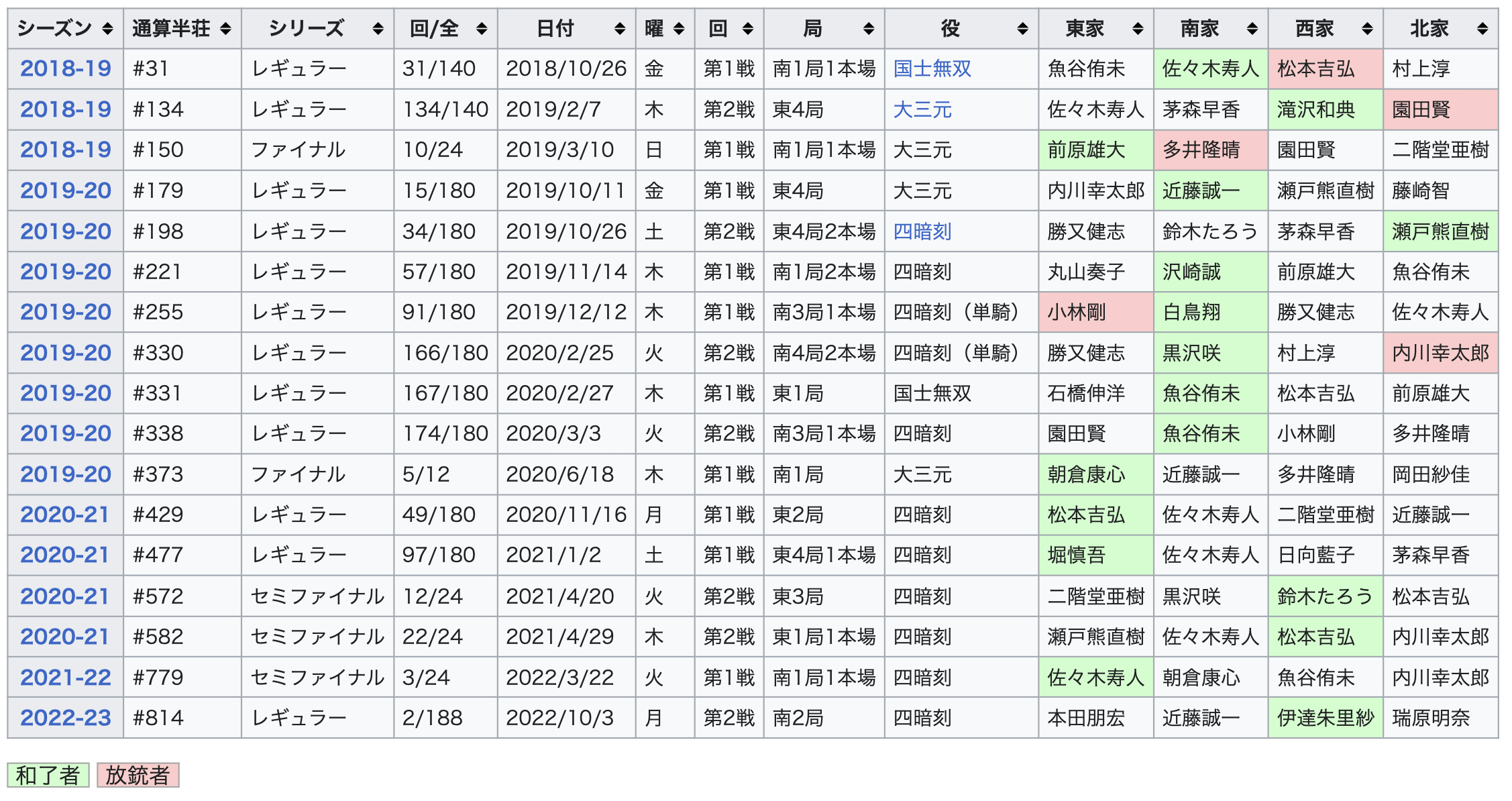
Task: Click cell 本田朋宏 in row #814
Action: click(x=1096, y=718)
